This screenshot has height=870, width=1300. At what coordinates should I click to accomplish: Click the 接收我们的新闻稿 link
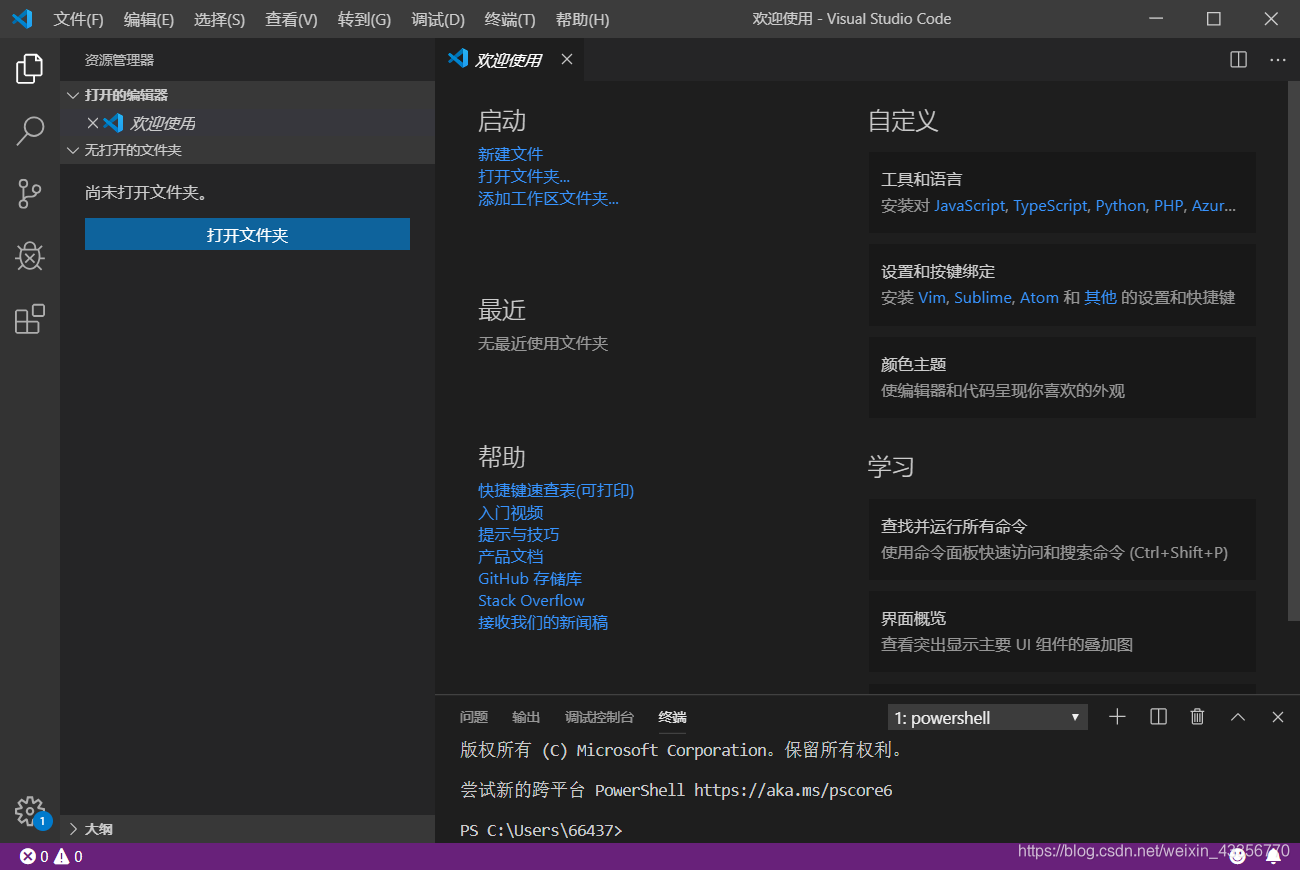(543, 622)
